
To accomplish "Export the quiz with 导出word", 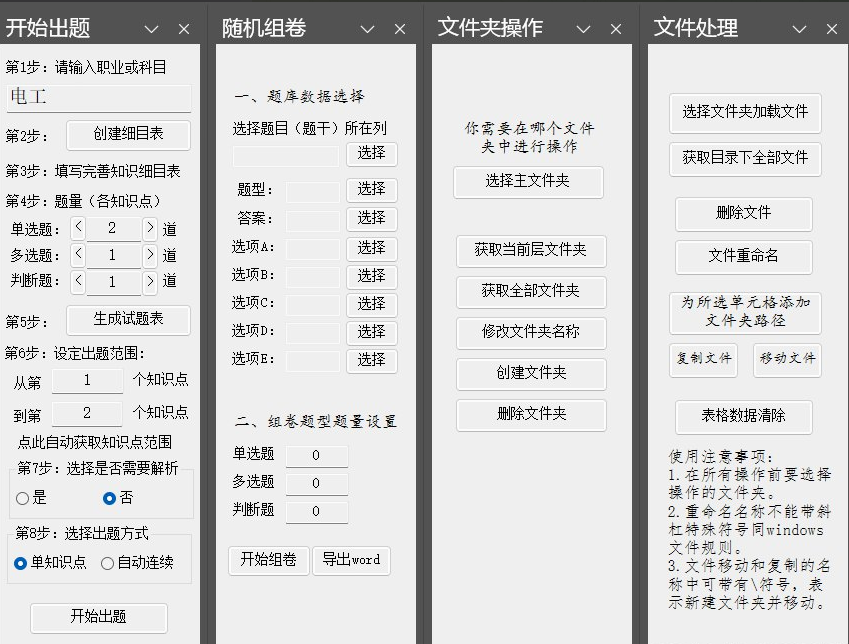I will pyautogui.click(x=352, y=561).
